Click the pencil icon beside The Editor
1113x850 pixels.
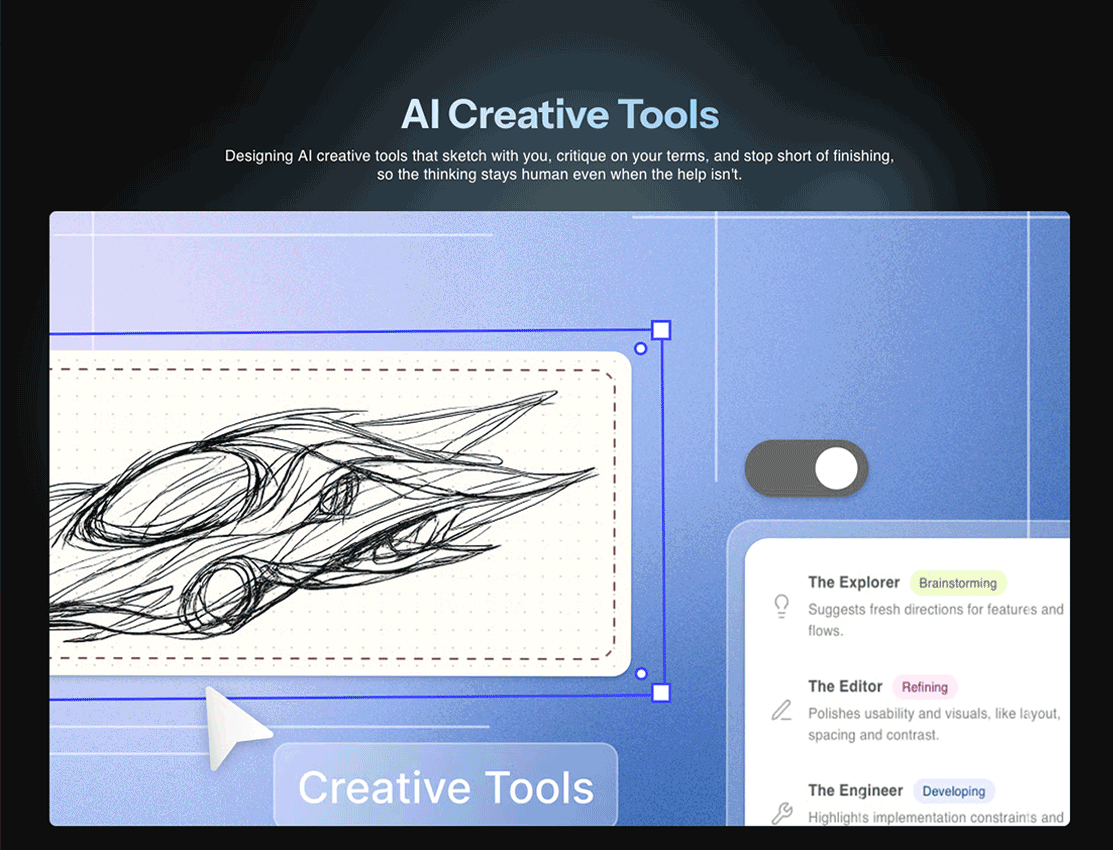(781, 710)
